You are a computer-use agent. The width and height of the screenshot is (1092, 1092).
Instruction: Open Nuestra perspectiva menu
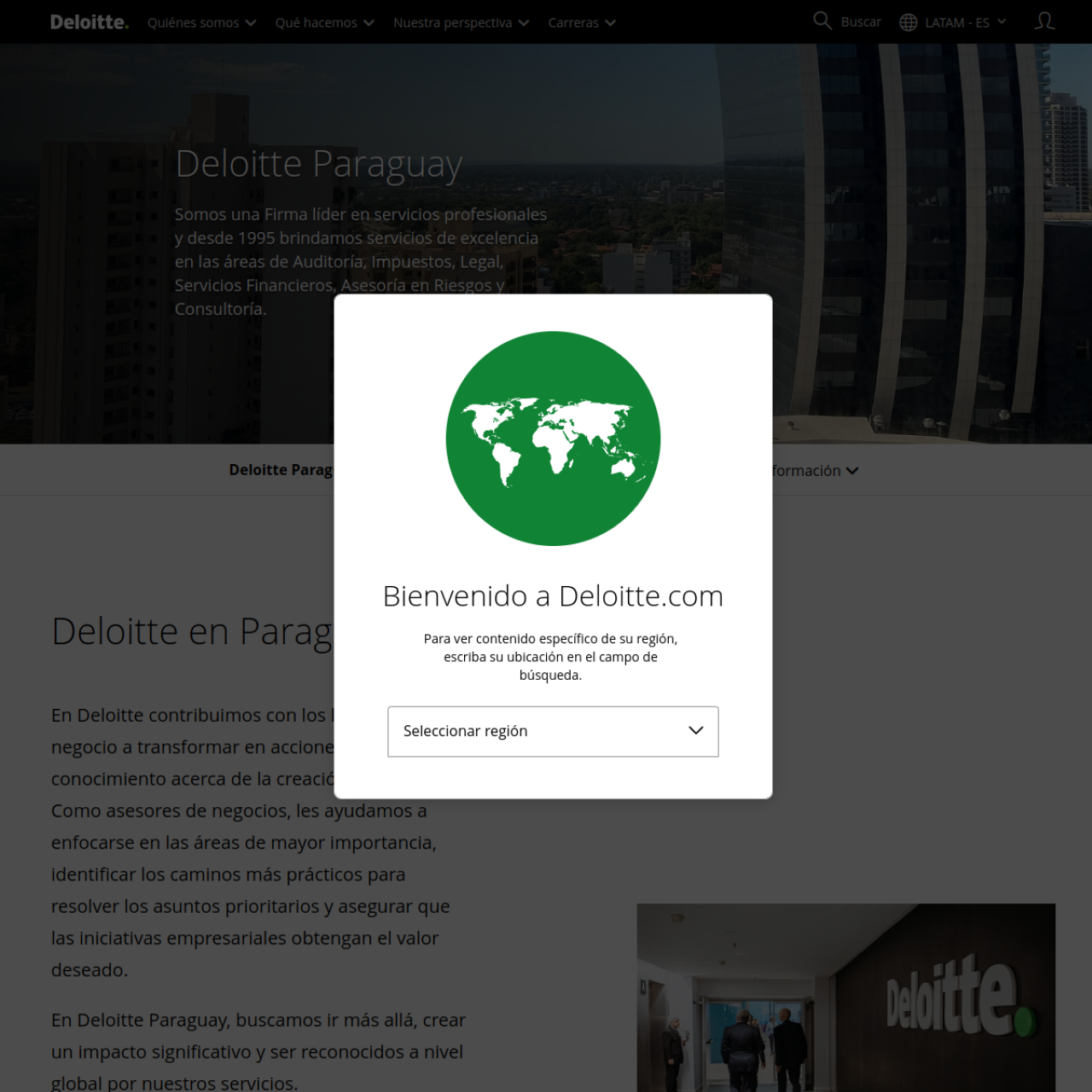pyautogui.click(x=461, y=22)
